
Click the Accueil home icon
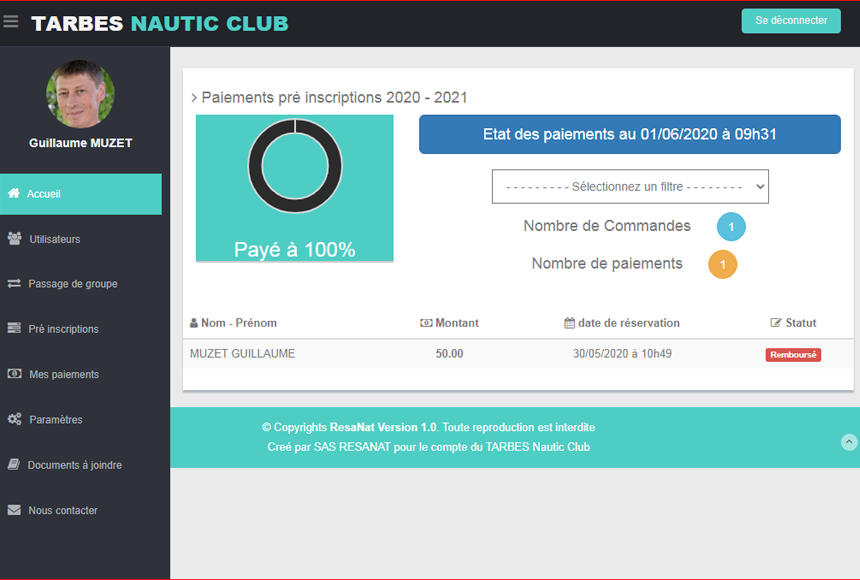(14, 193)
